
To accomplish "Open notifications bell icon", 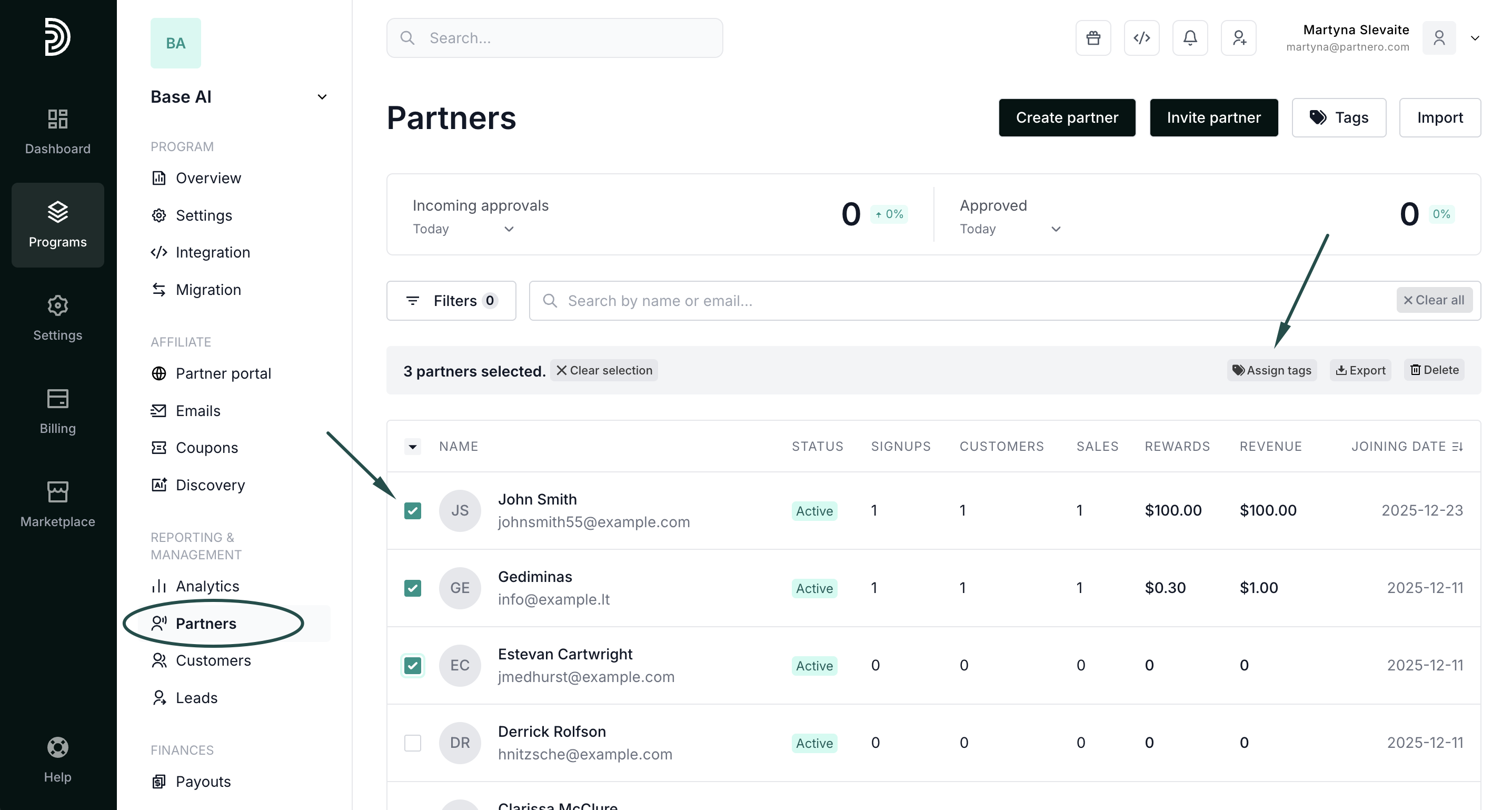I will [1190, 38].
